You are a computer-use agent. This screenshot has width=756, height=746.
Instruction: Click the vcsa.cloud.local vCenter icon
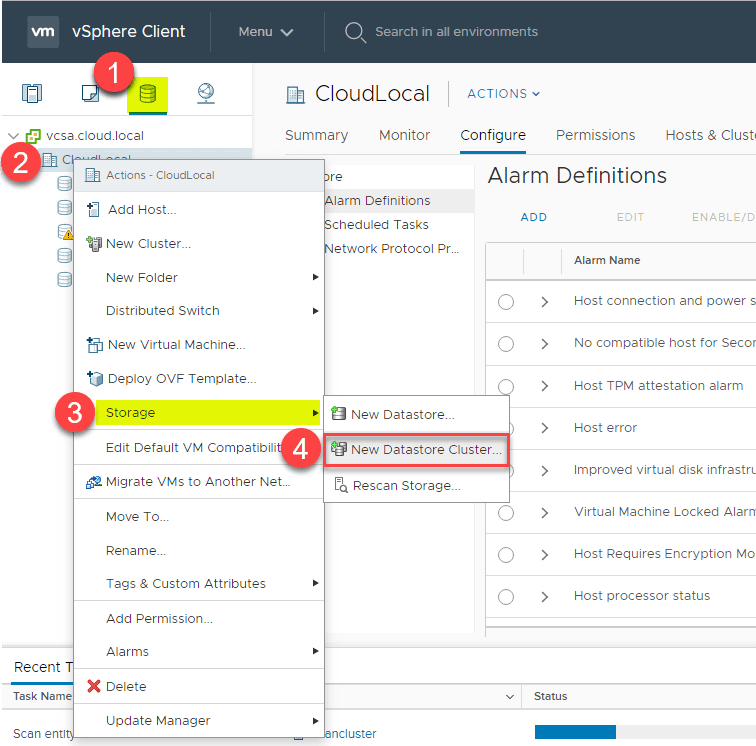[33, 136]
